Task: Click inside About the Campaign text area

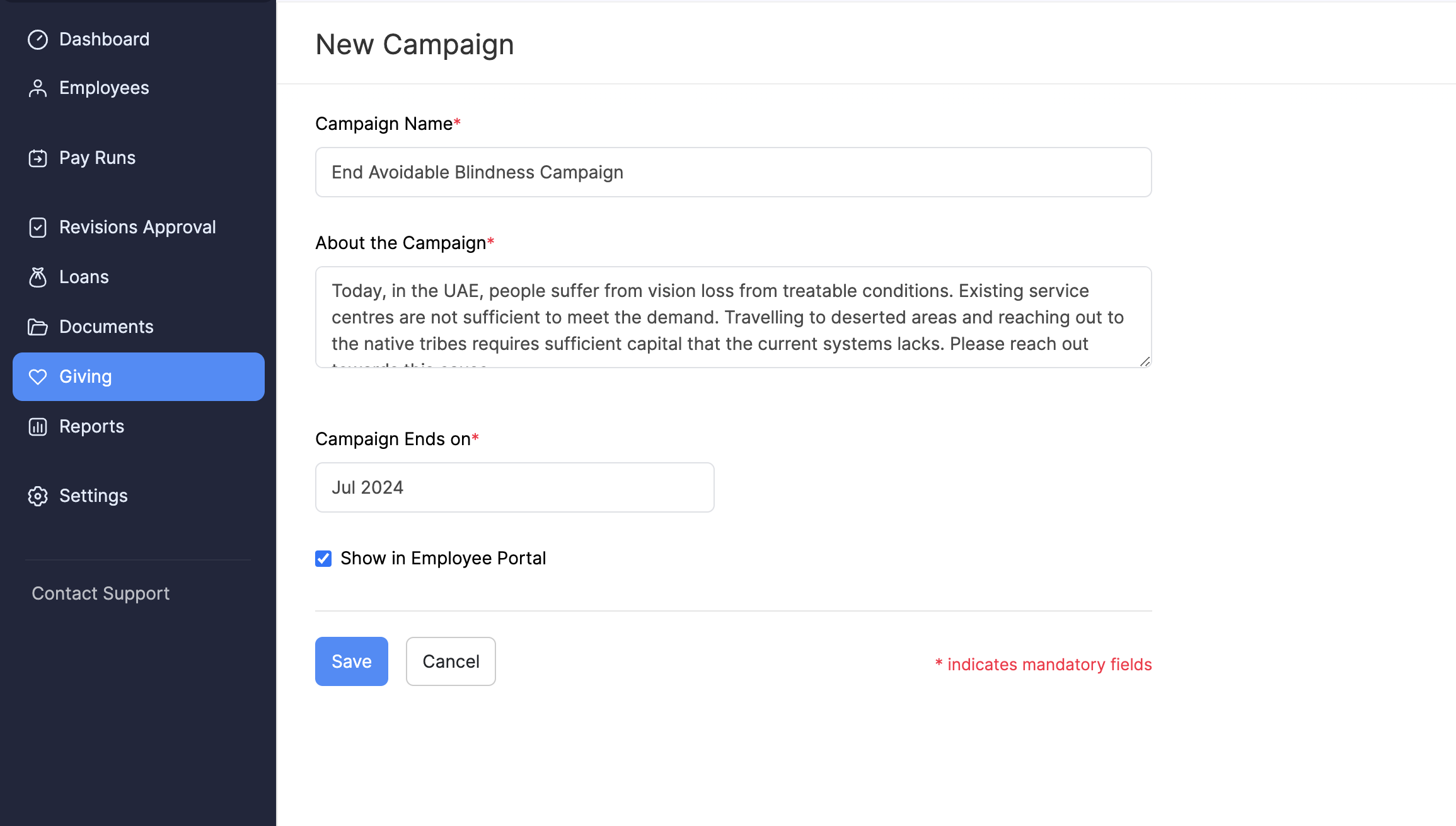Action: [733, 317]
